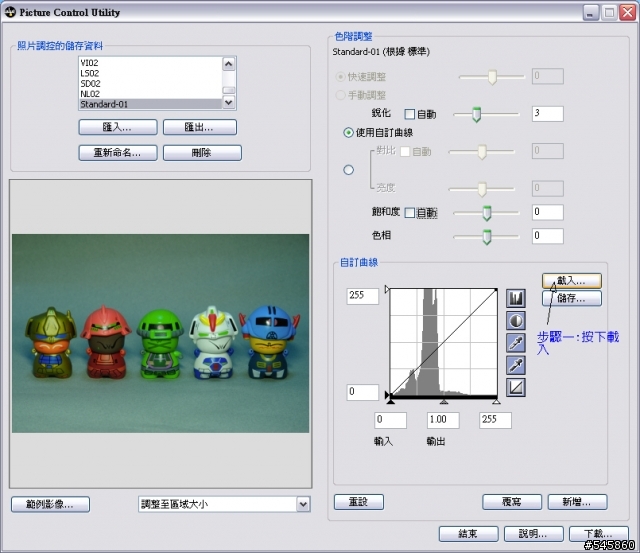The height and width of the screenshot is (553, 640).
Task: Click the 刪除 delete button
Action: pyautogui.click(x=202, y=153)
